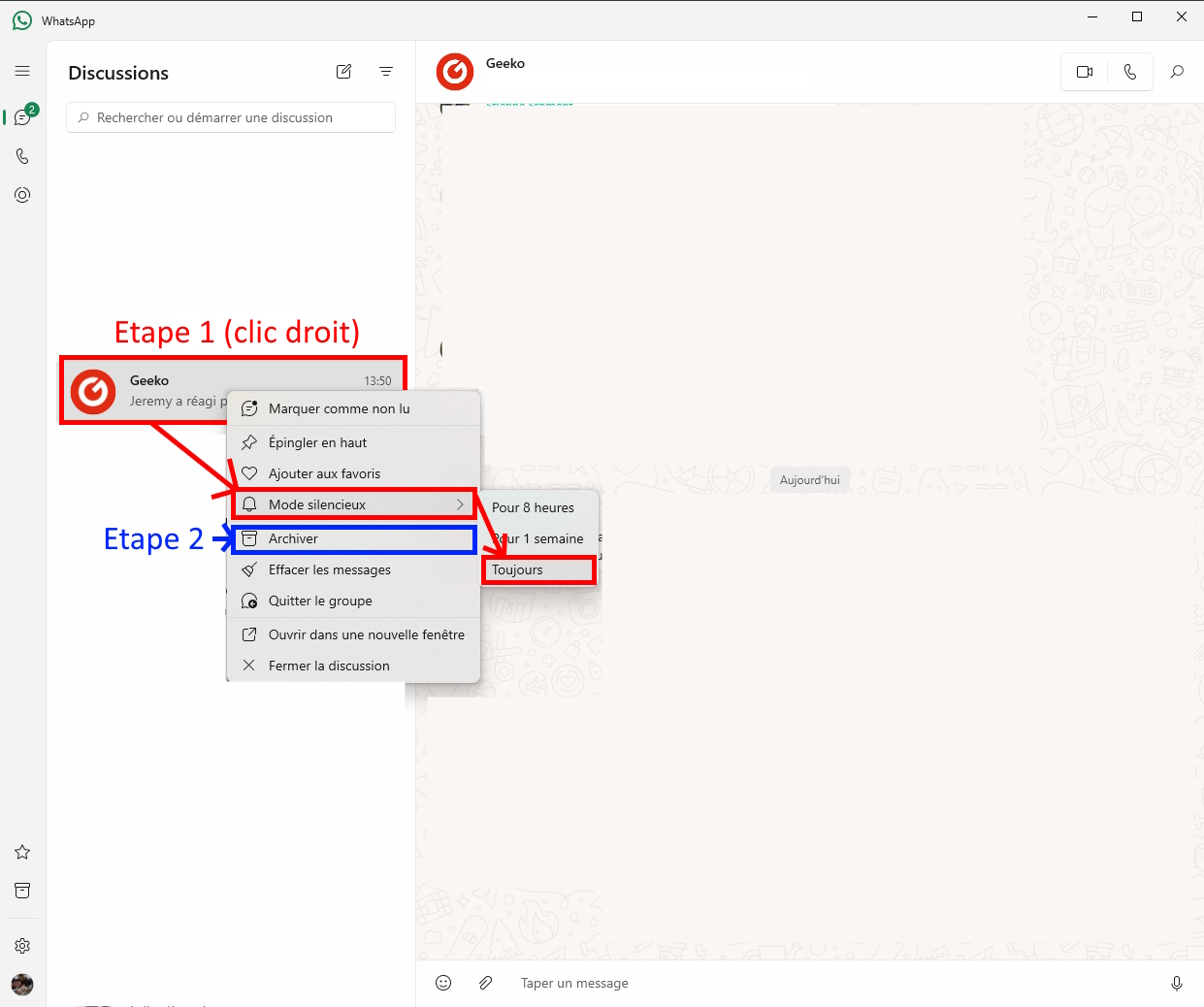Screen dimensions: 1204x1007
Task: Click the WhatsApp logo in title bar
Action: [x=22, y=20]
